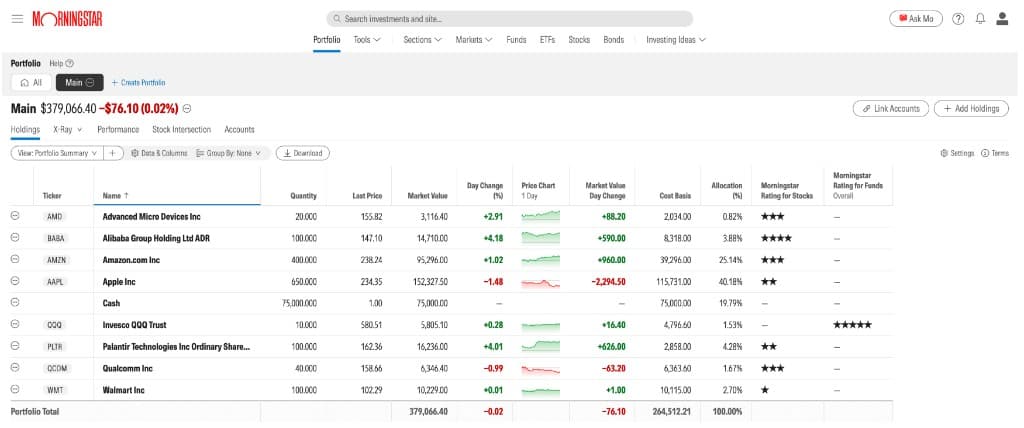Expand the Tools menu
This screenshot has height=428, width=1024.
click(x=366, y=40)
